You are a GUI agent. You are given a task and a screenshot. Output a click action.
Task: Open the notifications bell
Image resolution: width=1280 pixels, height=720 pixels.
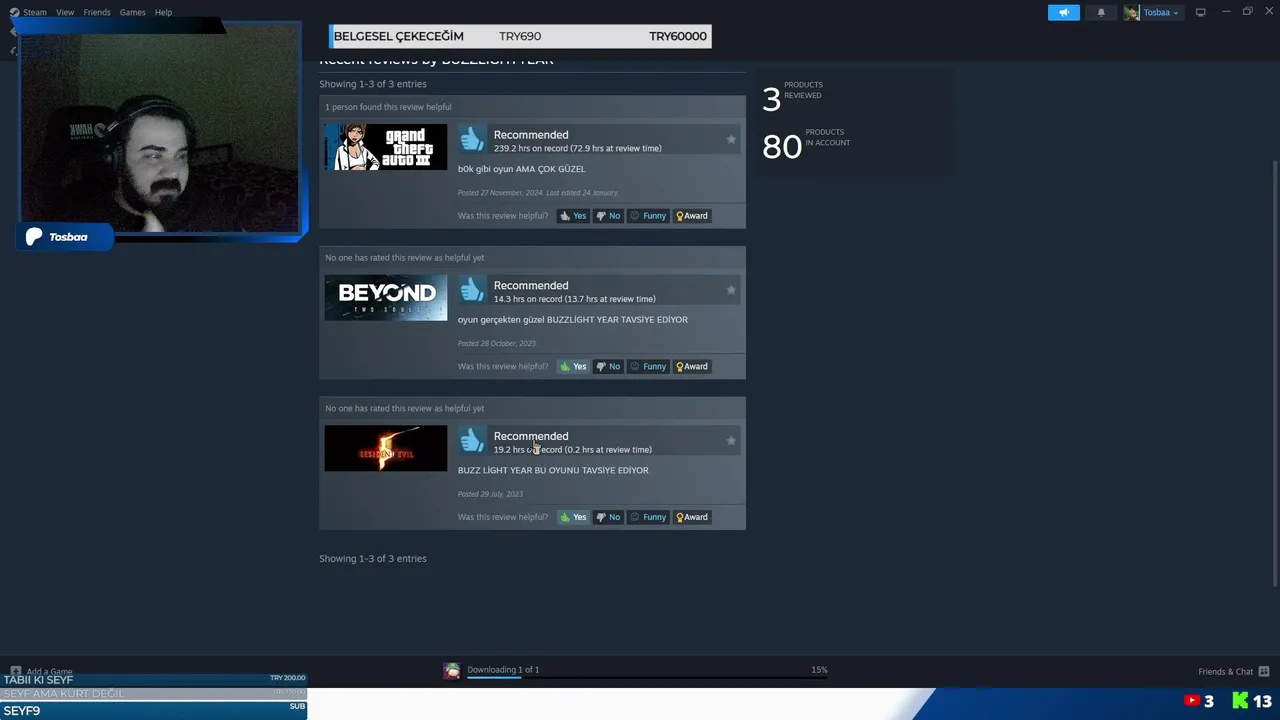tap(1101, 12)
